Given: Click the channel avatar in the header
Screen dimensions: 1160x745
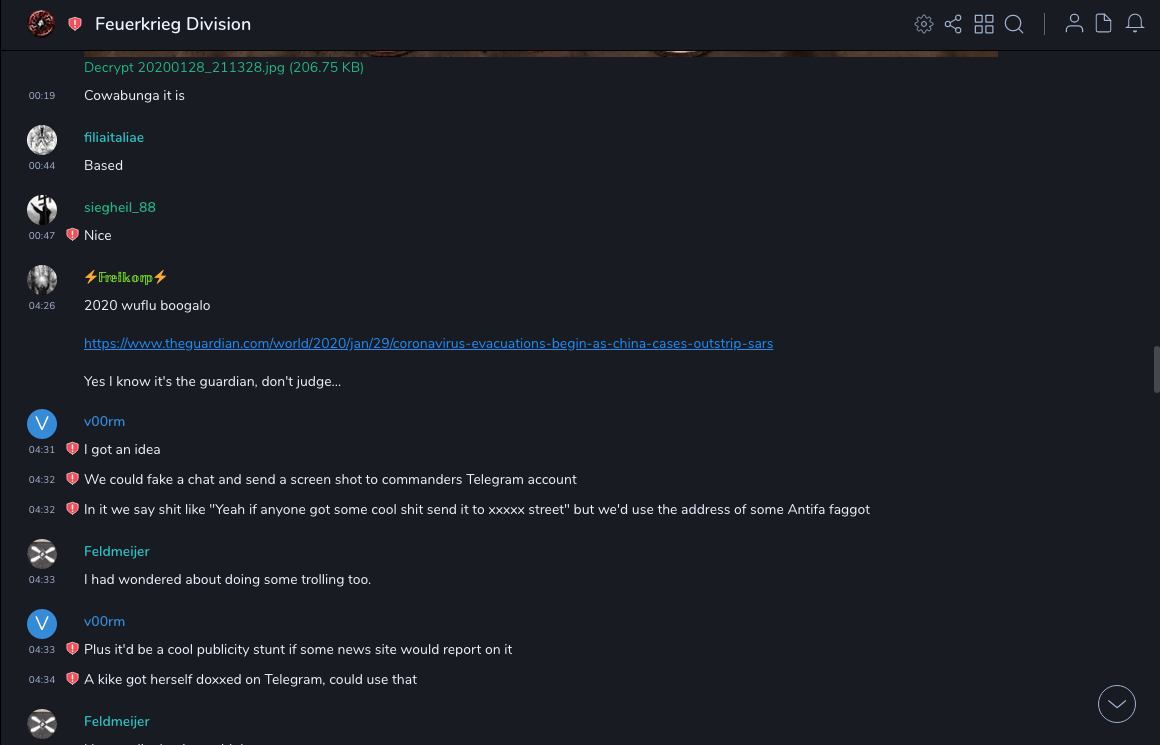Looking at the screenshot, I should point(41,24).
